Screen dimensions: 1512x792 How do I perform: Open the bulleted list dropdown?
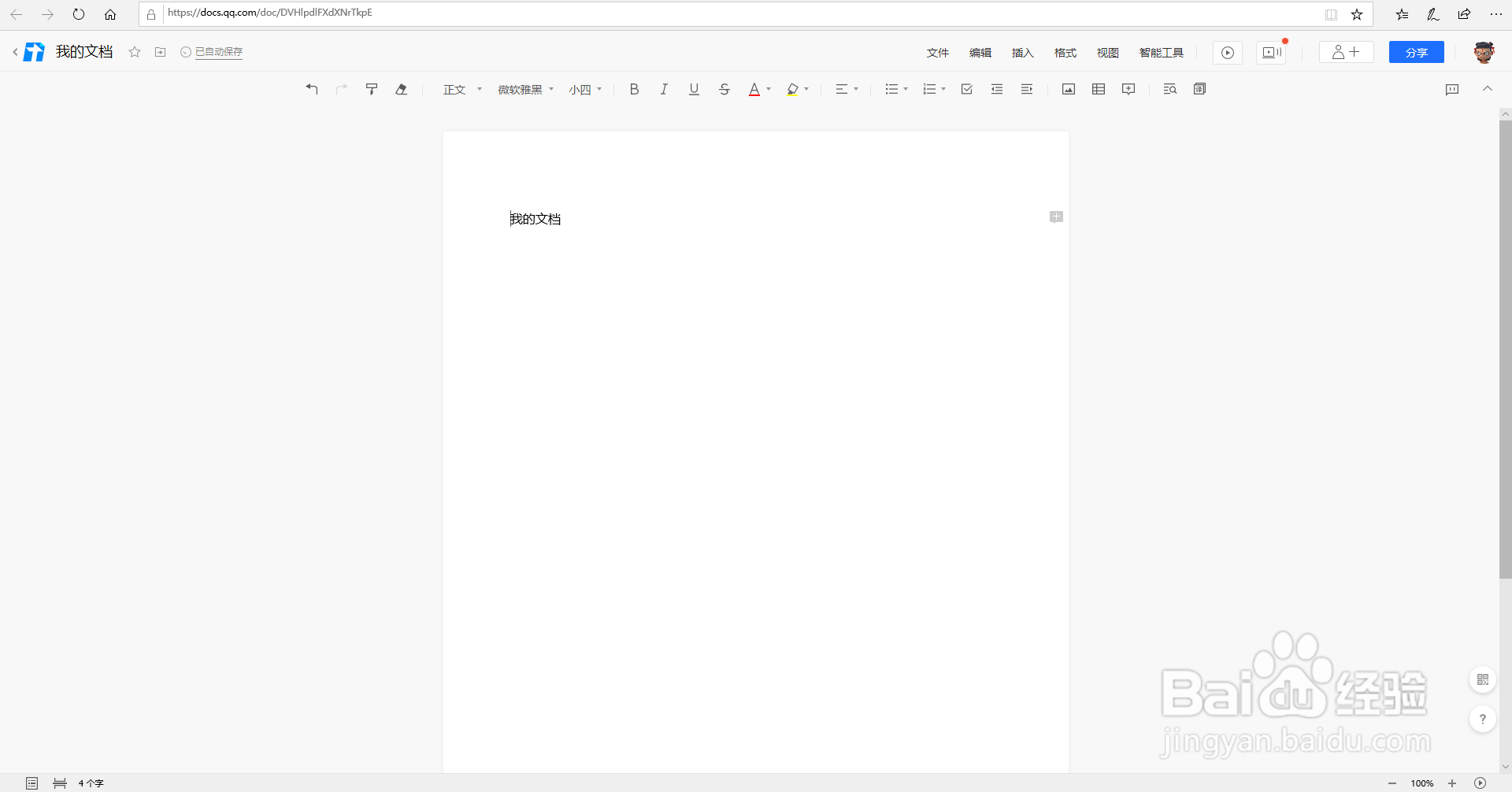[x=896, y=89]
